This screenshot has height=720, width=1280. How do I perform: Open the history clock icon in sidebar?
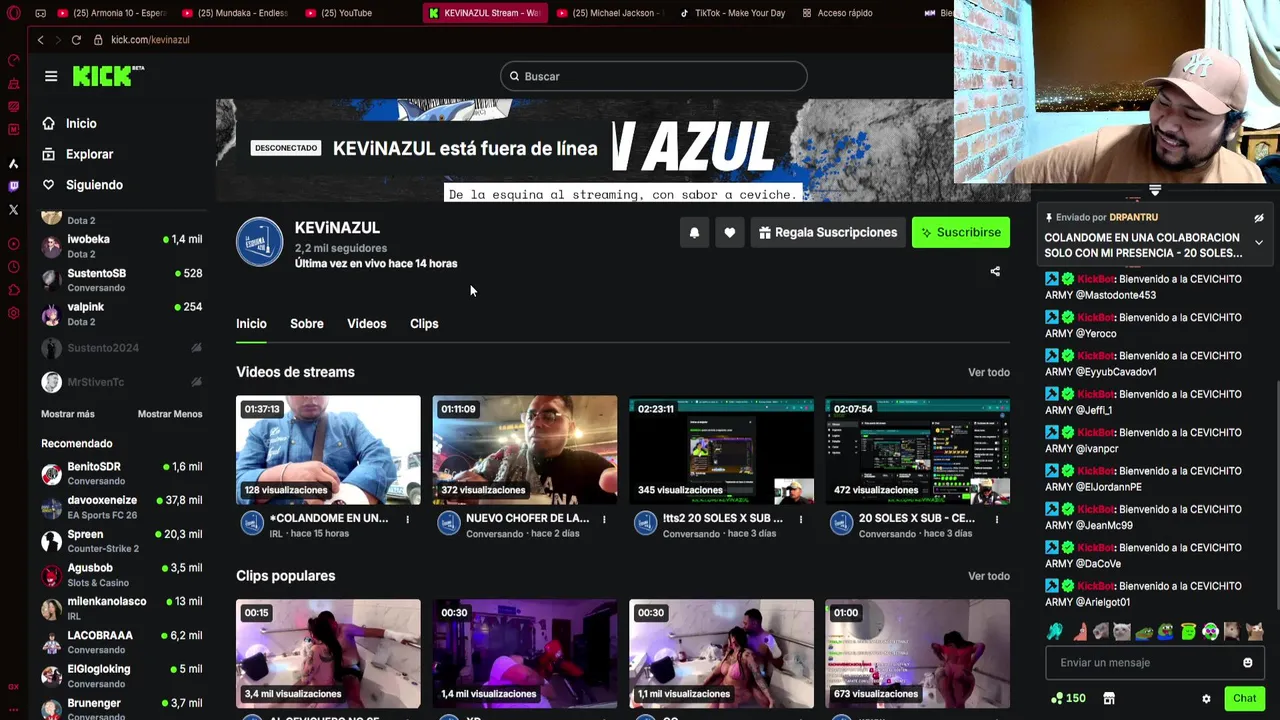tap(13, 267)
